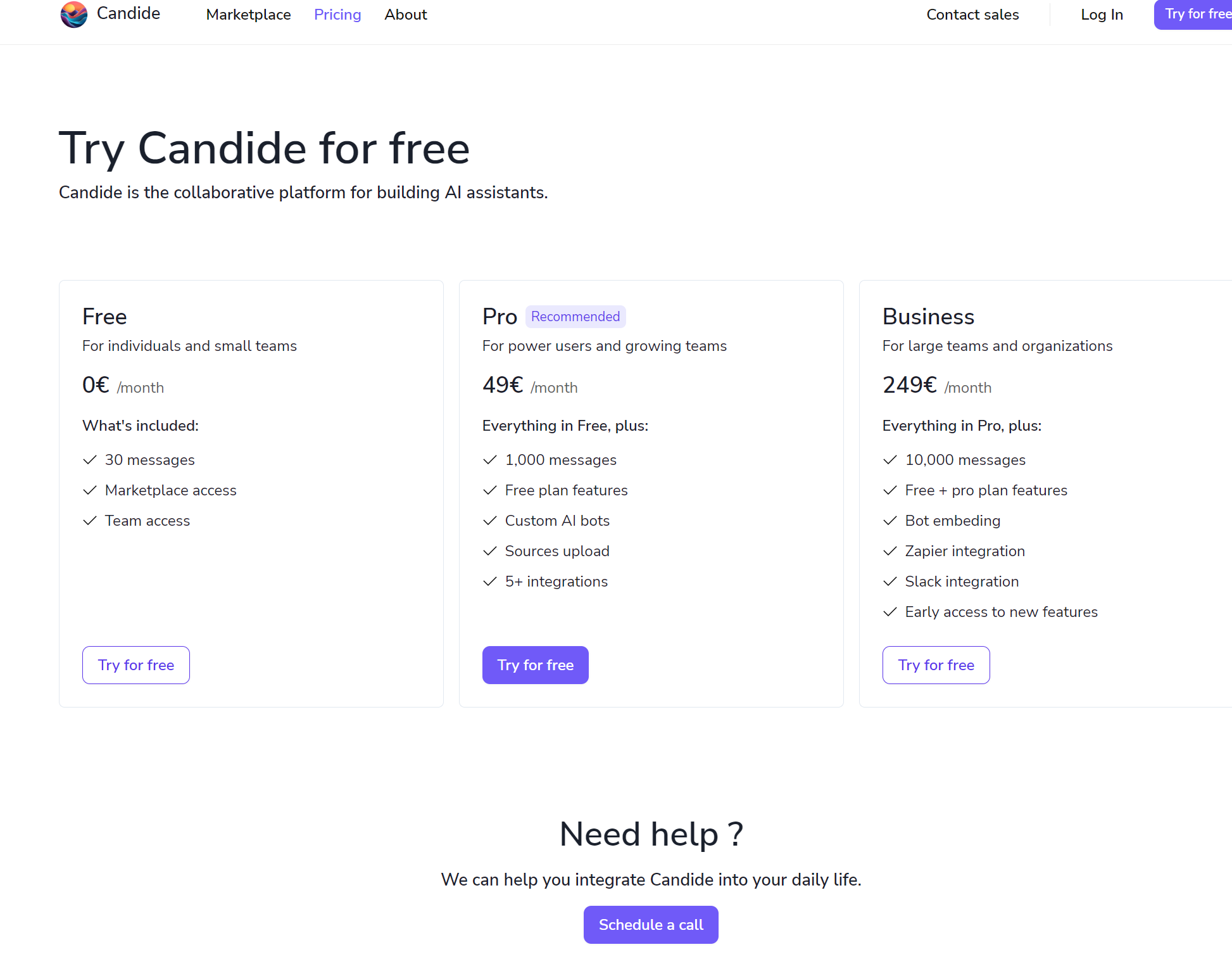
Task: Click the Candide logo icon
Action: (74, 14)
